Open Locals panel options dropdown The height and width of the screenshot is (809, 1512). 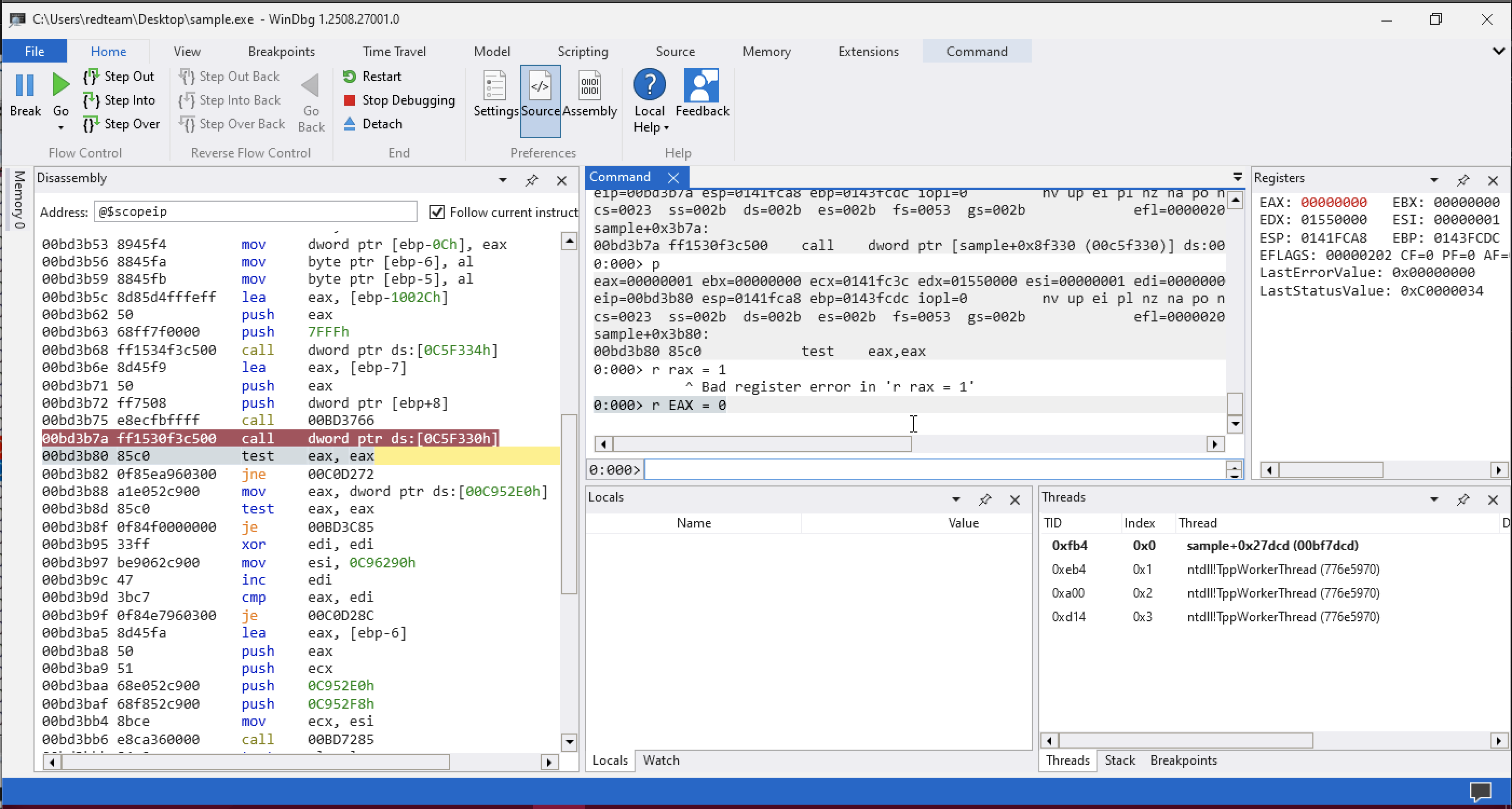[x=956, y=499]
